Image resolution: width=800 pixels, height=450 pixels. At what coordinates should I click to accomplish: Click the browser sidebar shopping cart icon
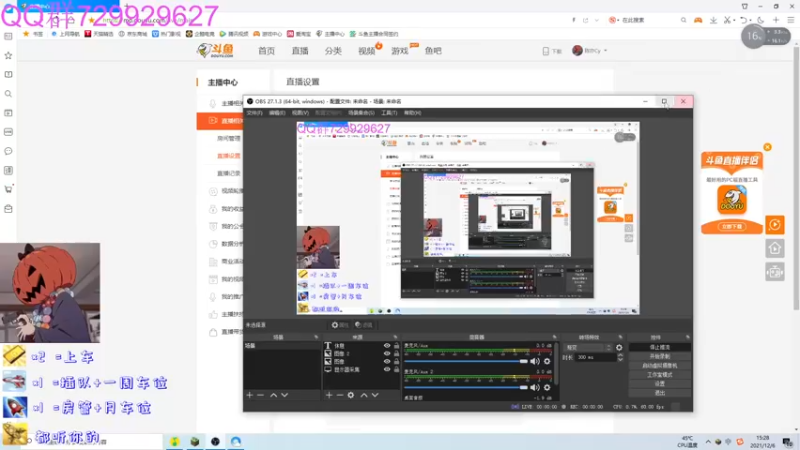[x=8, y=189]
